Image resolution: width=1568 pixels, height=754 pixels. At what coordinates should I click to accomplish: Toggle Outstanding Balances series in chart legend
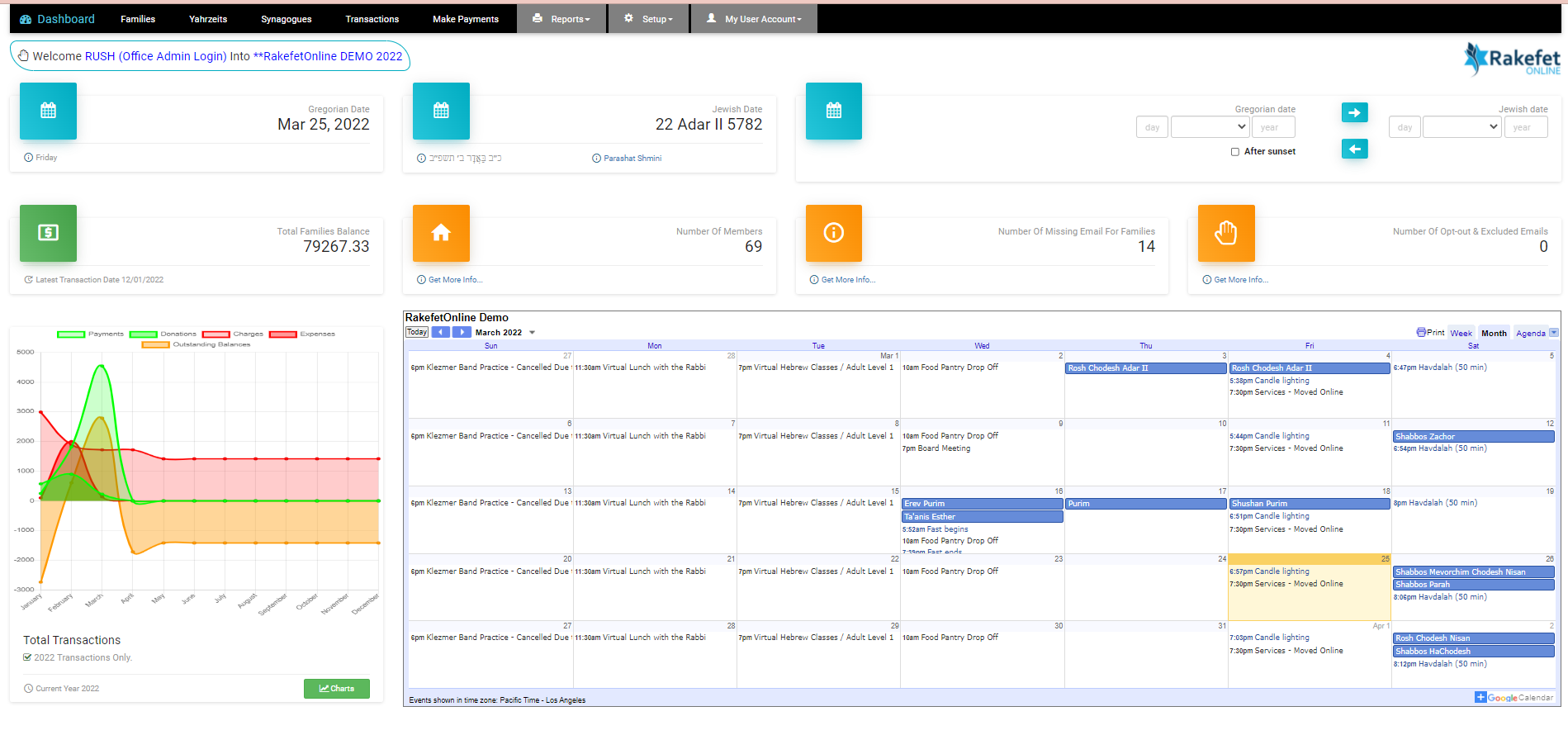196,344
